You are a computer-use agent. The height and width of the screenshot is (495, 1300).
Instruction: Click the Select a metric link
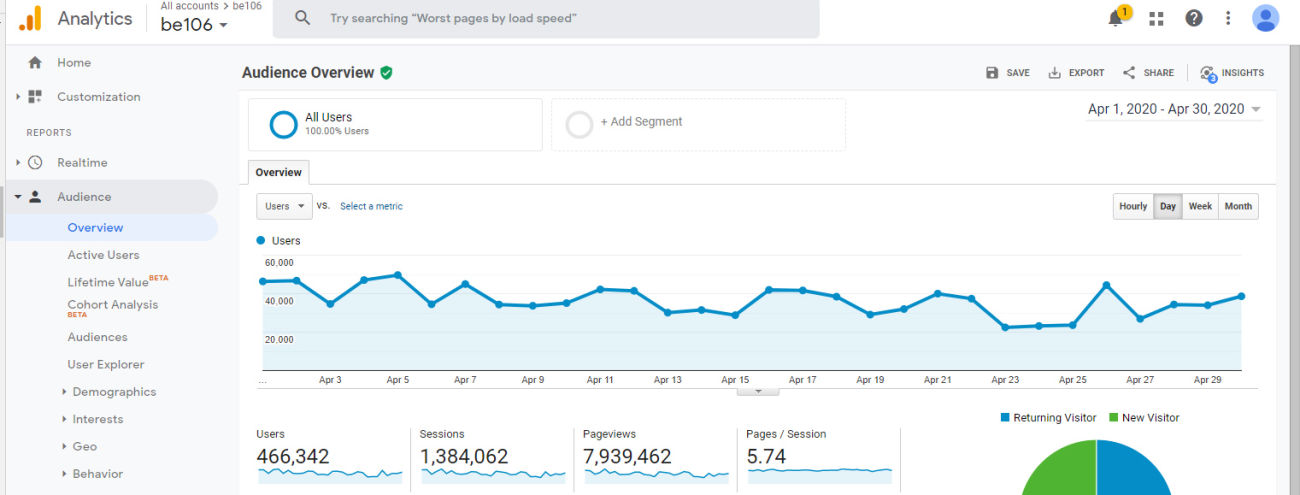[371, 206]
